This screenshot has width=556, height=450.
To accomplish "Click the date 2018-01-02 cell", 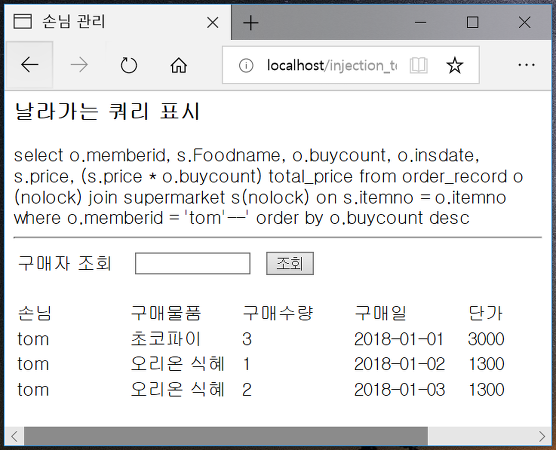I will 399,364.
